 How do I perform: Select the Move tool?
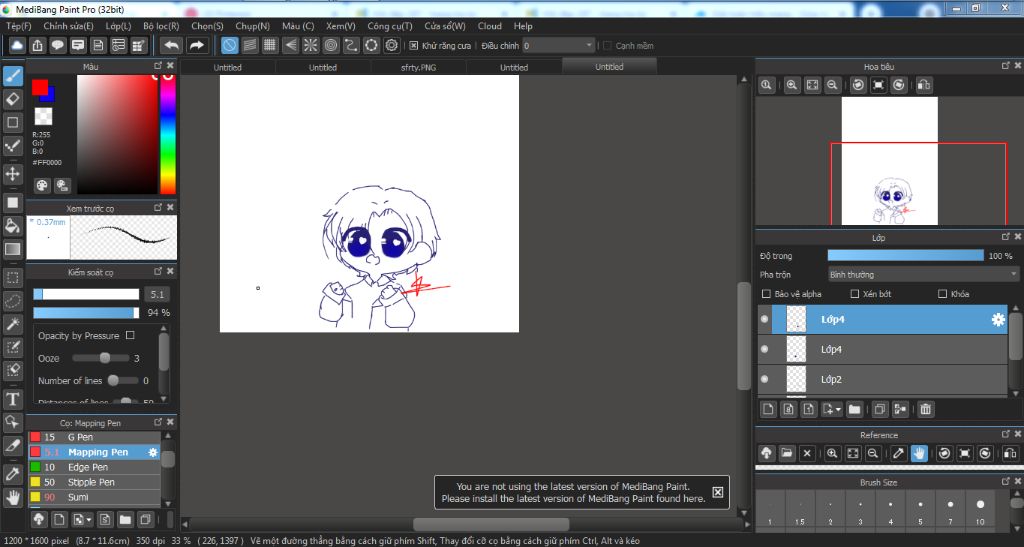(x=12, y=174)
